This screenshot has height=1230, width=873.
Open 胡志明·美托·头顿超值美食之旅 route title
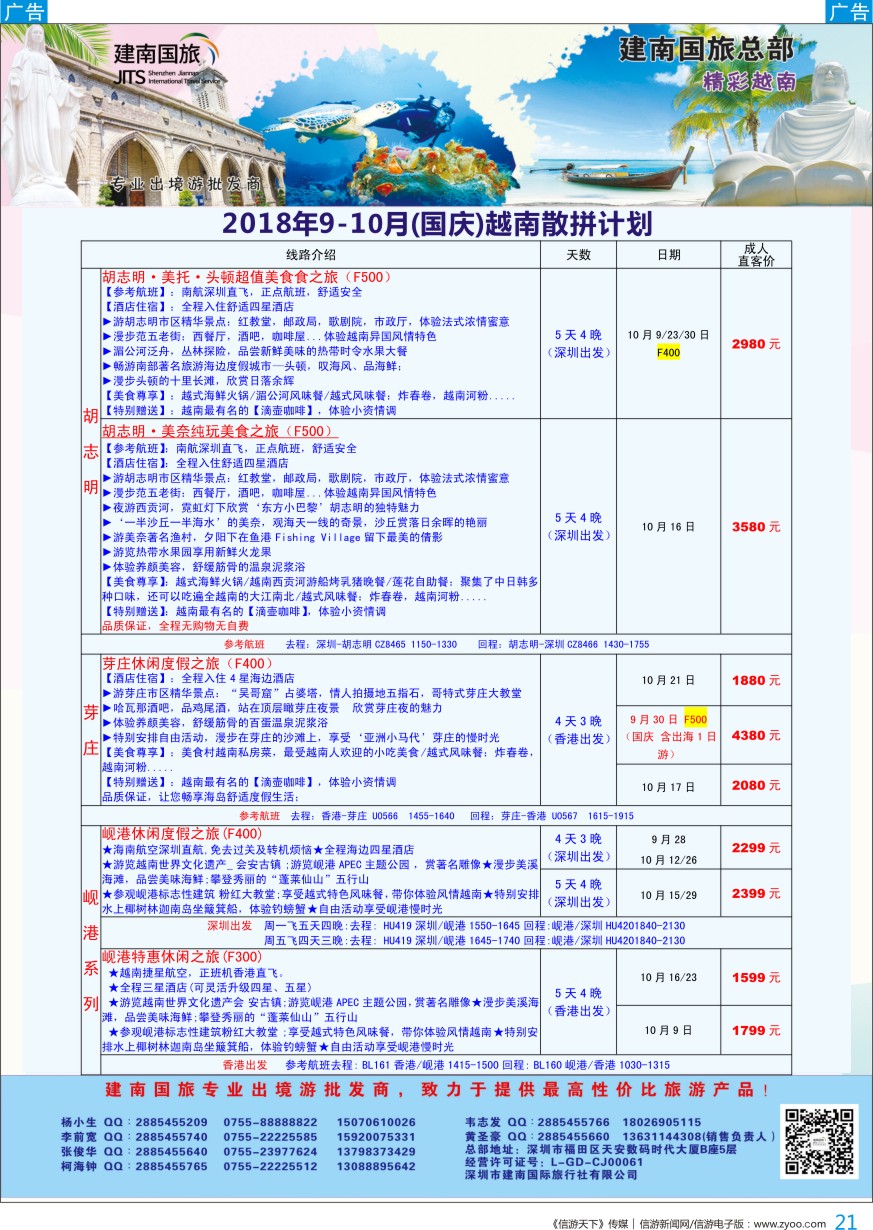pos(246,277)
